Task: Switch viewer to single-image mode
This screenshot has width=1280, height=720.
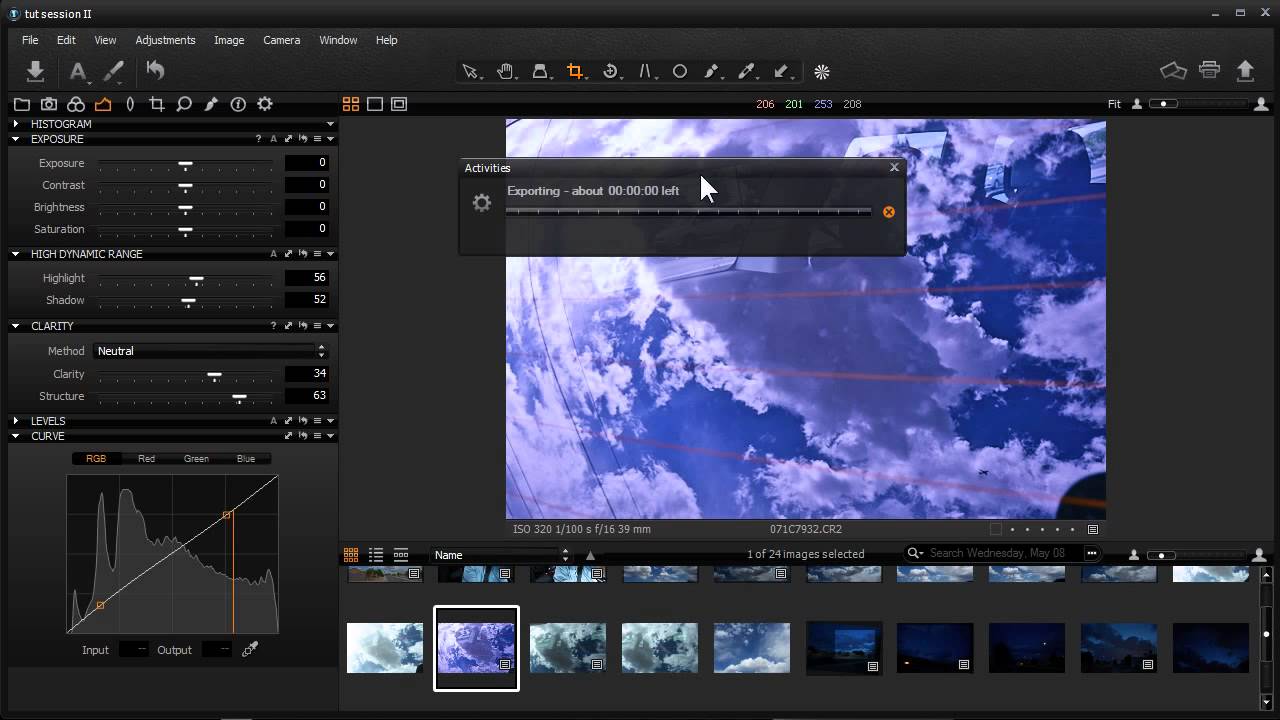Action: [375, 104]
